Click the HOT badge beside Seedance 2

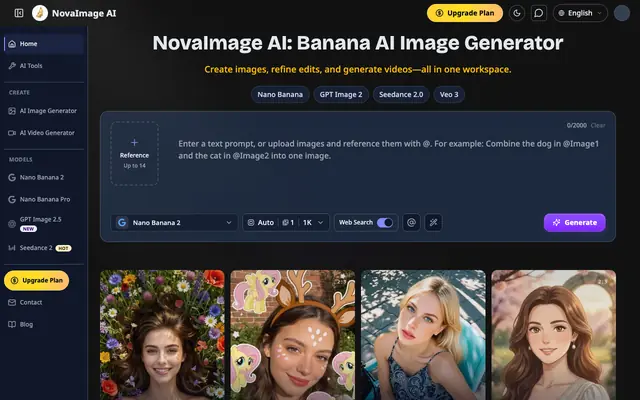63,248
